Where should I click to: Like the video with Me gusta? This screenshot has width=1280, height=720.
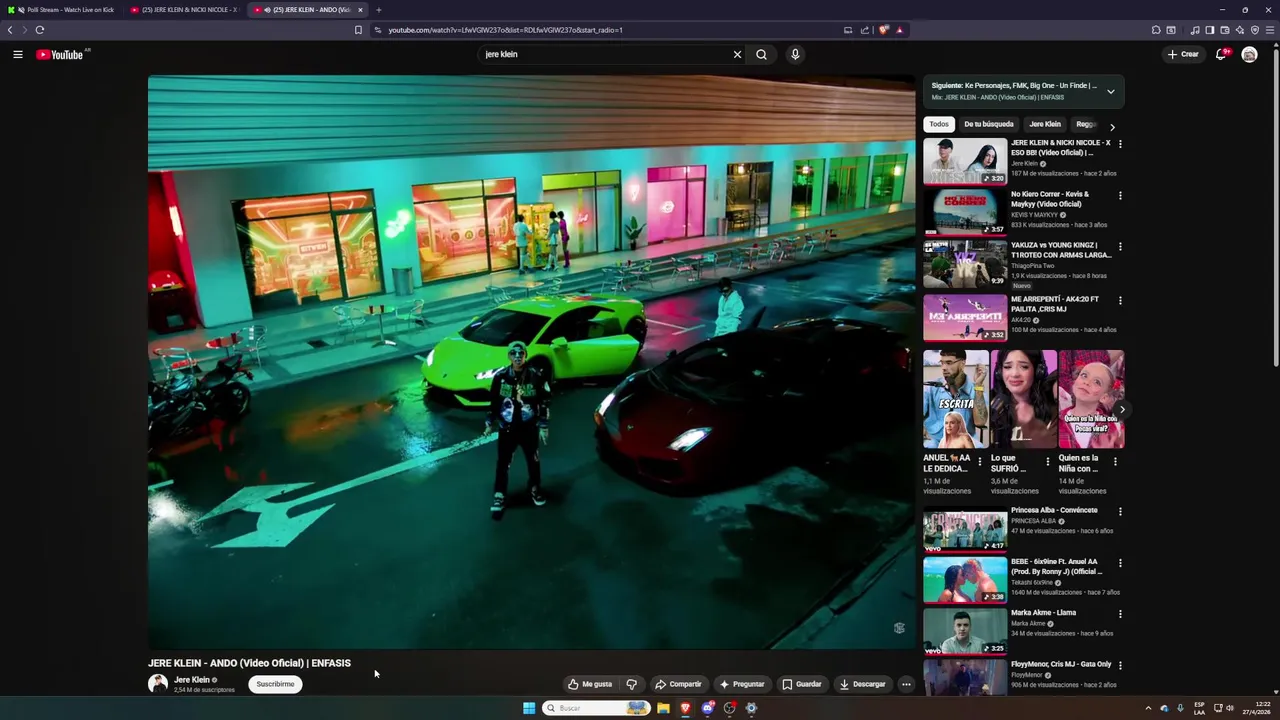click(590, 684)
